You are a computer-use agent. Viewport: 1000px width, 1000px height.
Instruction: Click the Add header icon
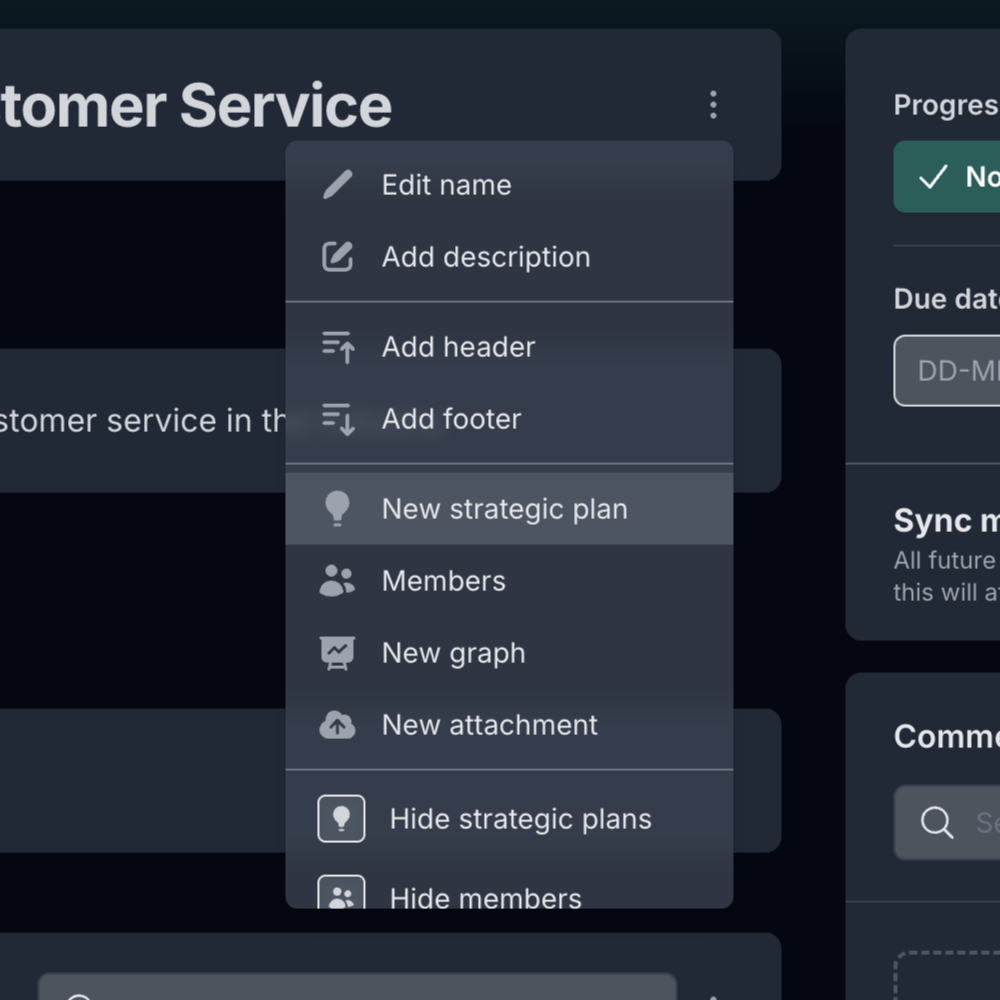click(x=337, y=347)
